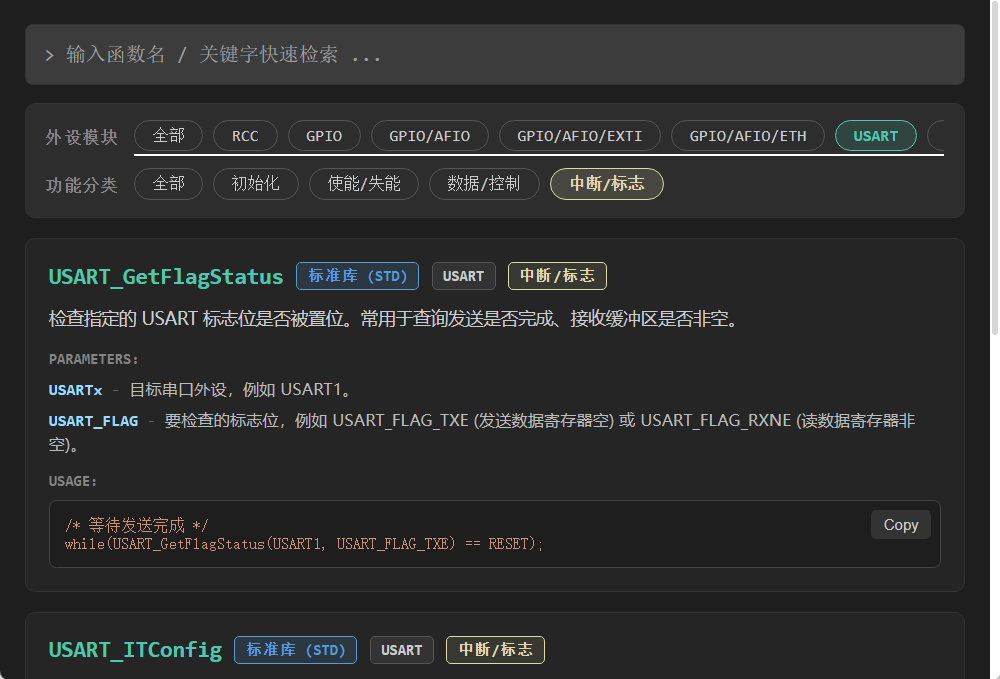
Task: Select the 全部 chip in 功能分类 row
Action: click(168, 184)
